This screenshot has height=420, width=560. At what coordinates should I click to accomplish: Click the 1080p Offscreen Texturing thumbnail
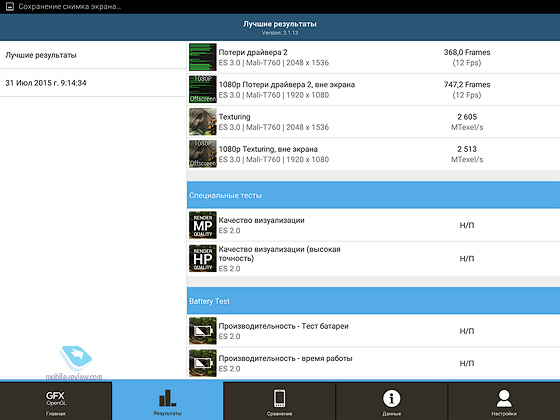(x=202, y=154)
